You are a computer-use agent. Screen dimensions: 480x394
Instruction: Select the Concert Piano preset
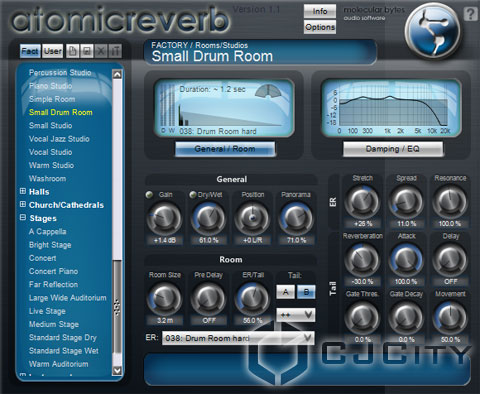tap(53, 271)
